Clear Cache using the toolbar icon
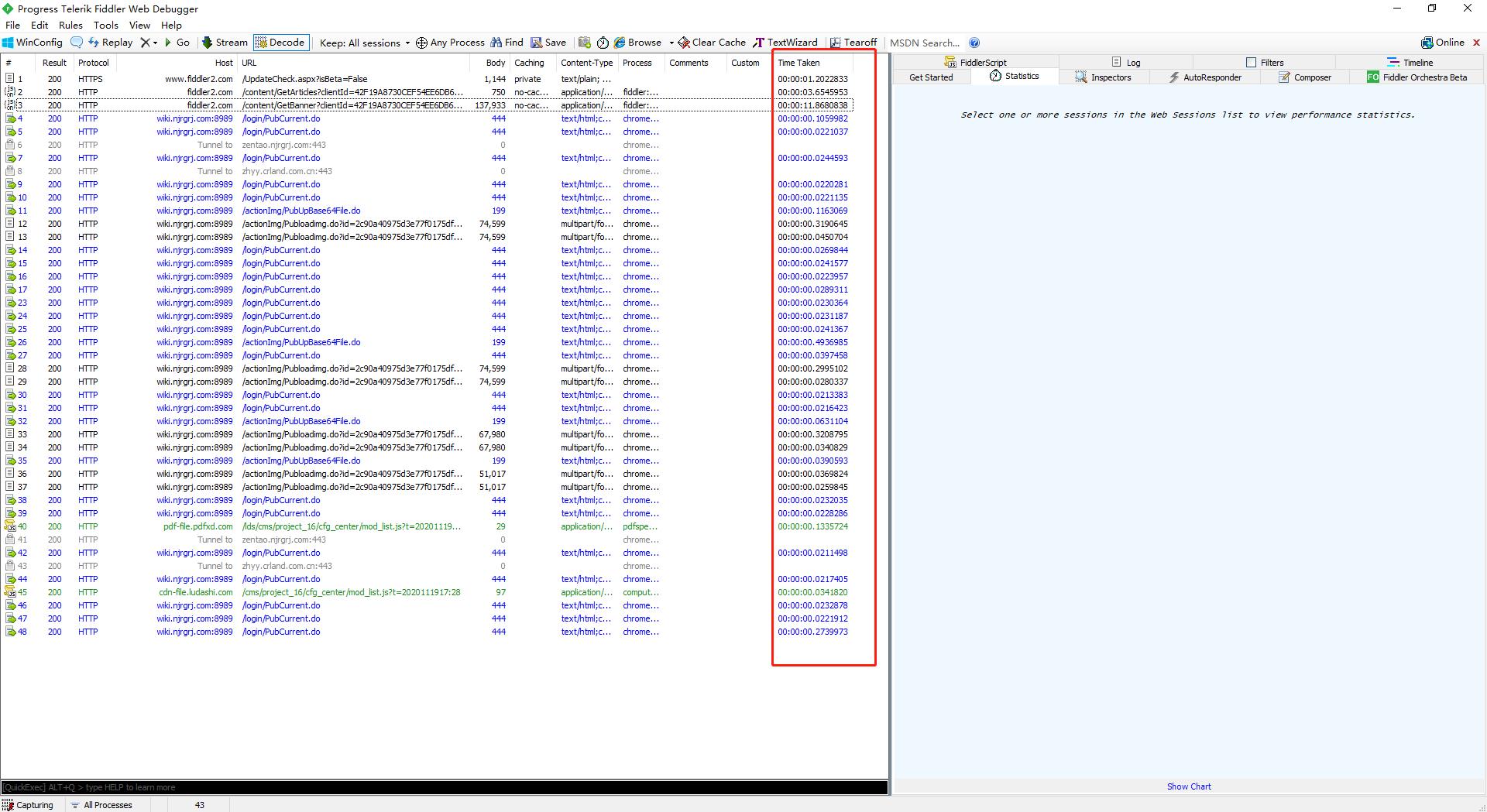1487x812 pixels. [x=712, y=43]
